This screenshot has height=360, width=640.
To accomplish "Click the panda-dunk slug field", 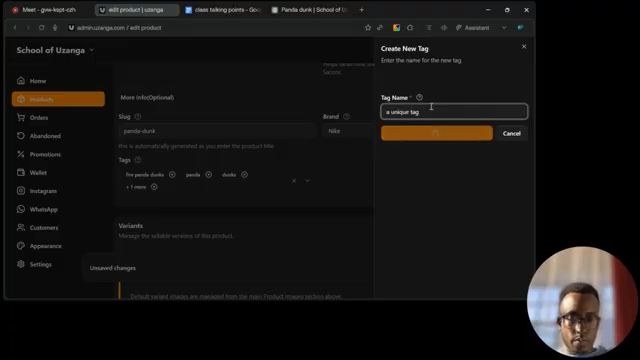I will (217, 131).
